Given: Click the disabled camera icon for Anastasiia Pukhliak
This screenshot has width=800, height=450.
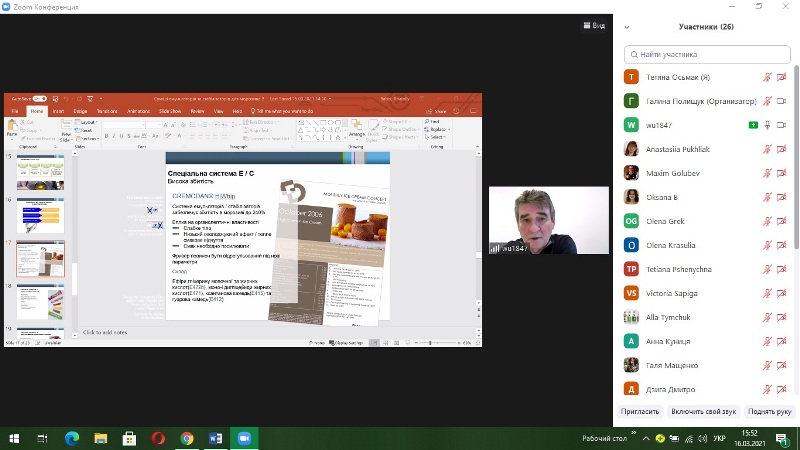Looking at the screenshot, I should [x=783, y=149].
